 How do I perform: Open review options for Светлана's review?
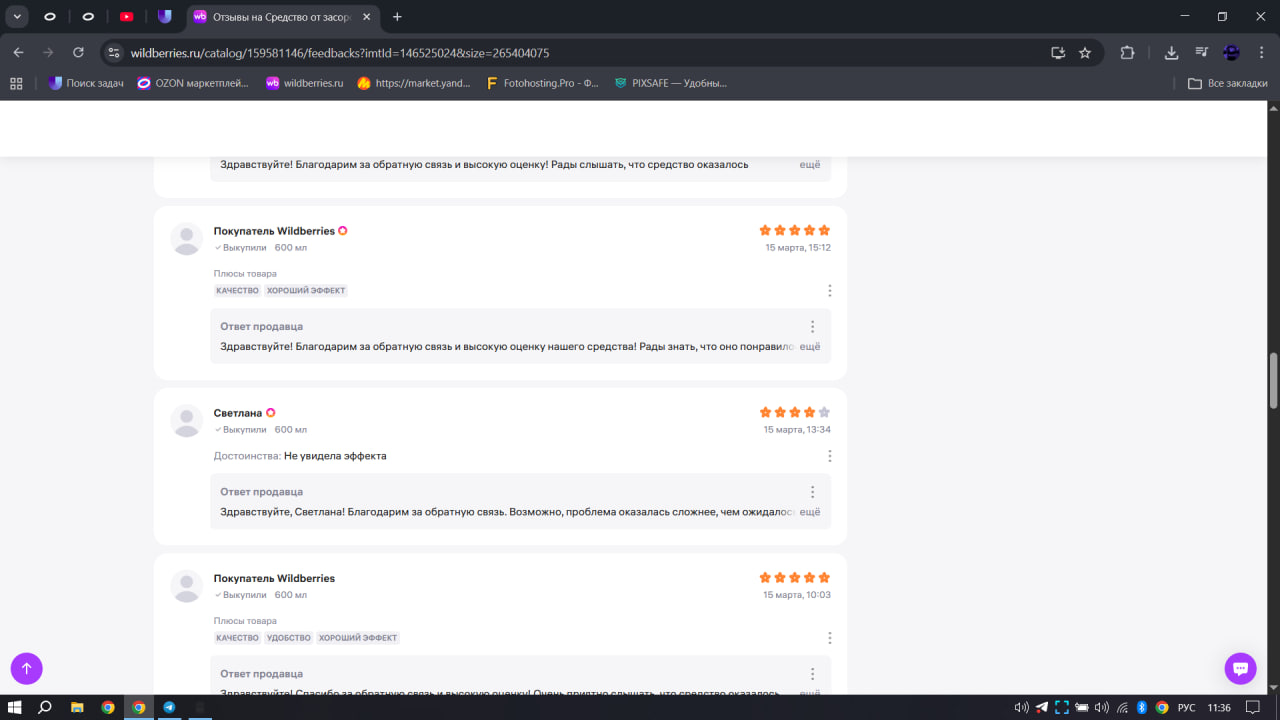point(830,456)
